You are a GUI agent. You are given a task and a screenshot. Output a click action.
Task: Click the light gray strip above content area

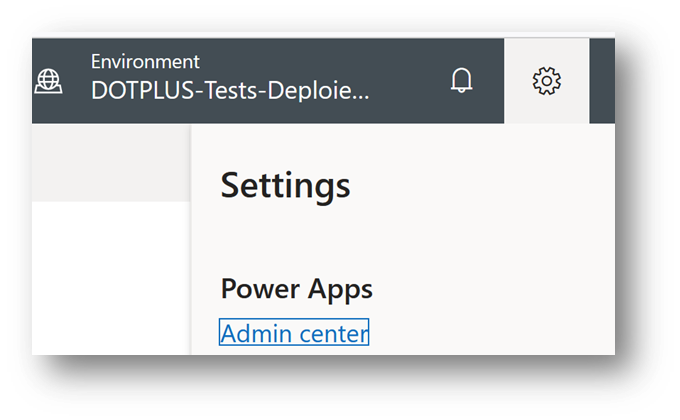coord(110,162)
